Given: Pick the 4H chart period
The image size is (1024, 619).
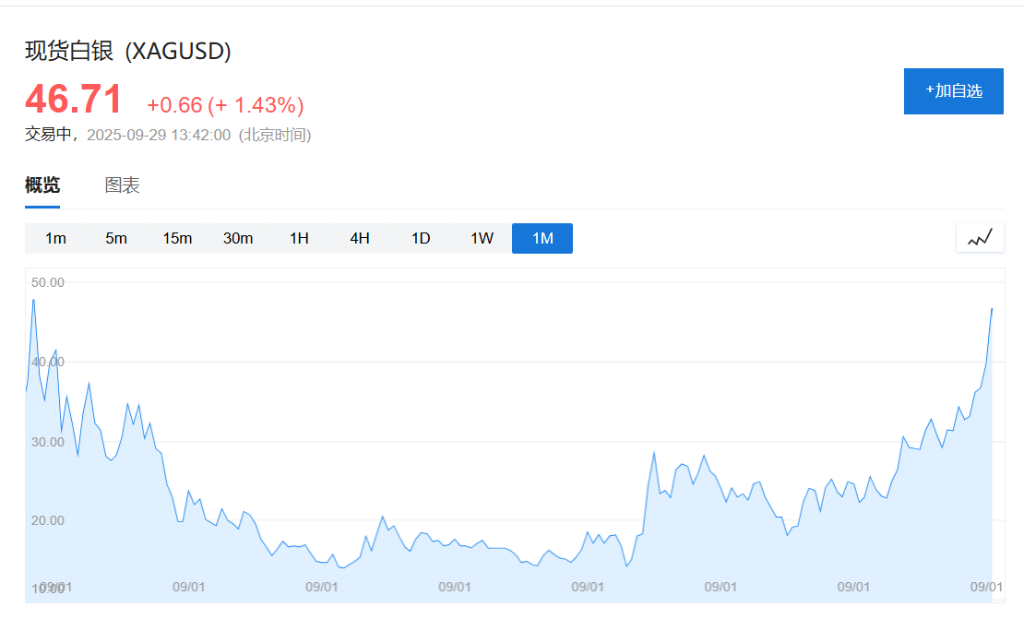Looking at the screenshot, I should pyautogui.click(x=360, y=238).
